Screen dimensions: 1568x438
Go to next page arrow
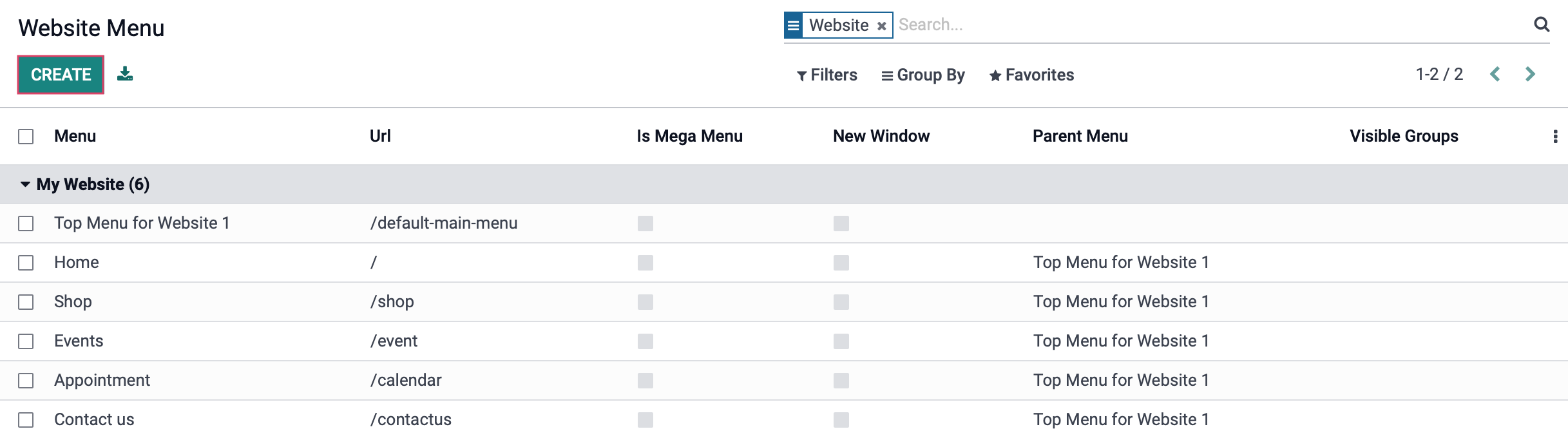pyautogui.click(x=1530, y=74)
